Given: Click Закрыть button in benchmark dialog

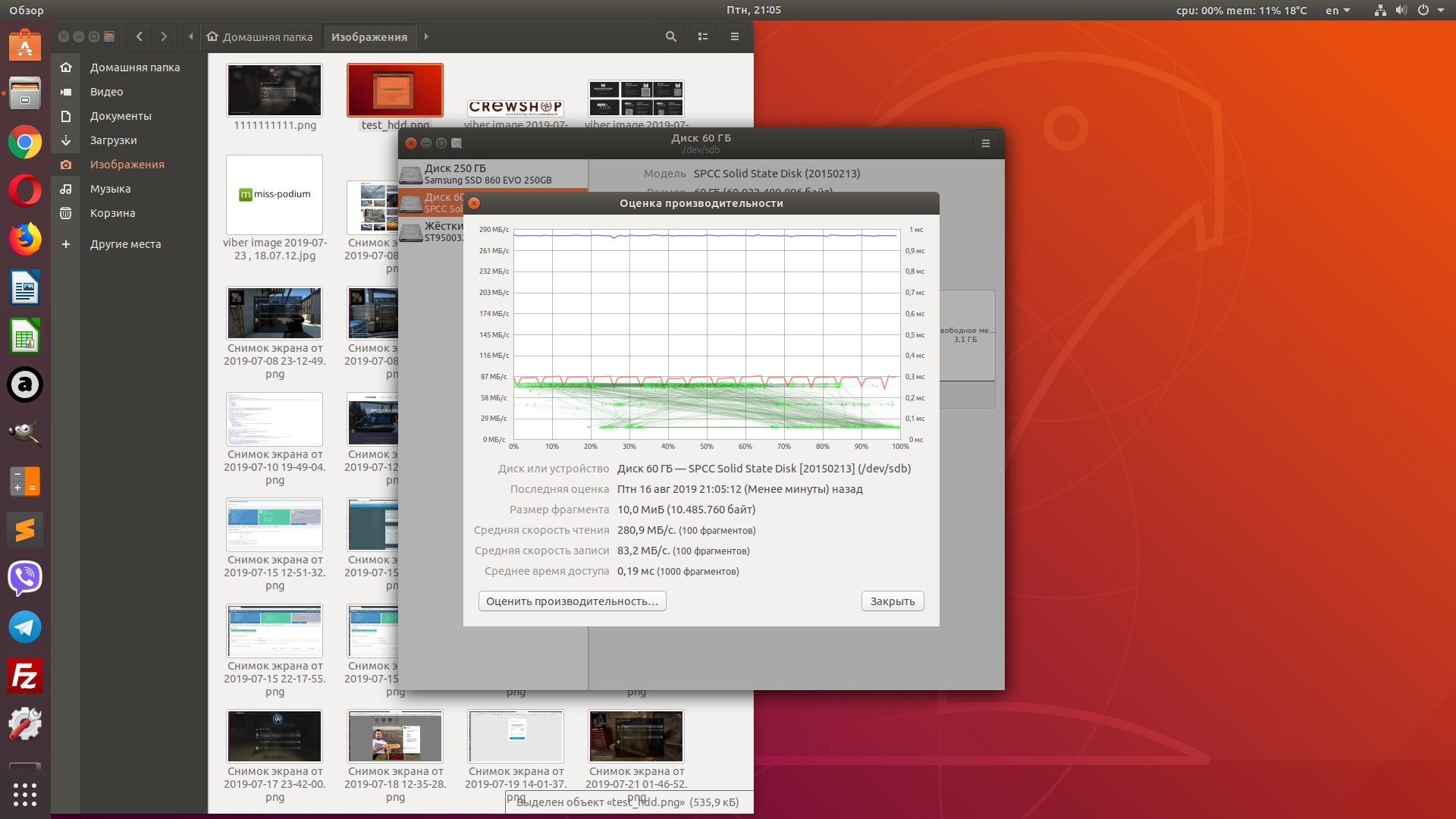Looking at the screenshot, I should pyautogui.click(x=893, y=601).
